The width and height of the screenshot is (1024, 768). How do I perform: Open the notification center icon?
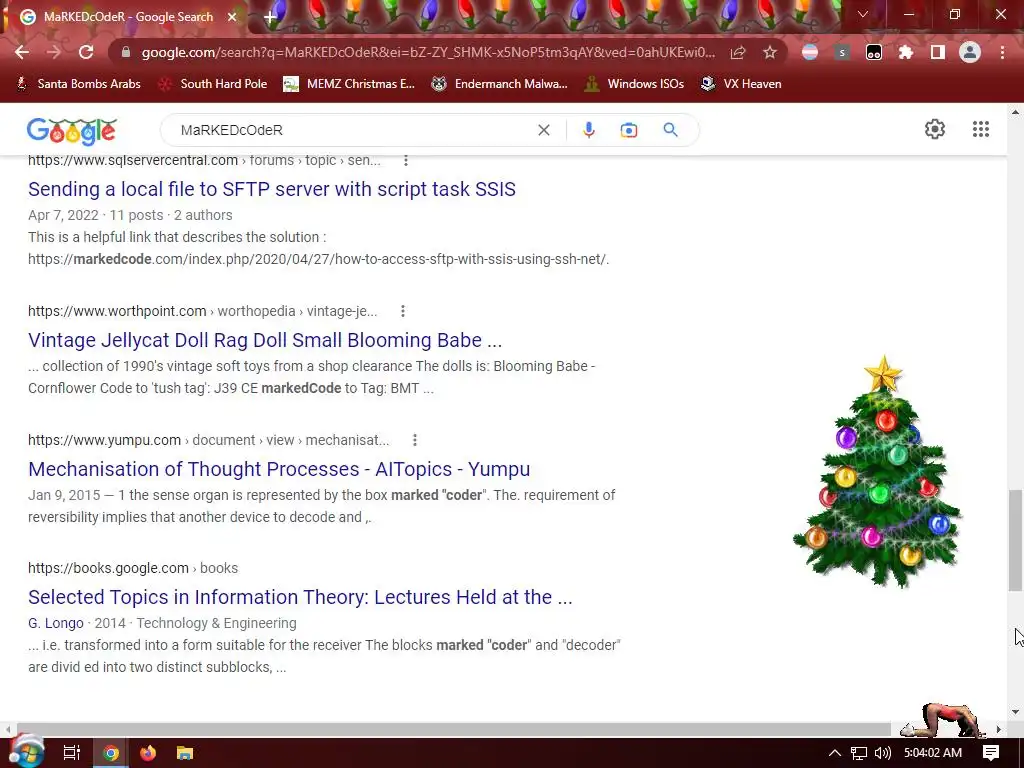tap(991, 753)
